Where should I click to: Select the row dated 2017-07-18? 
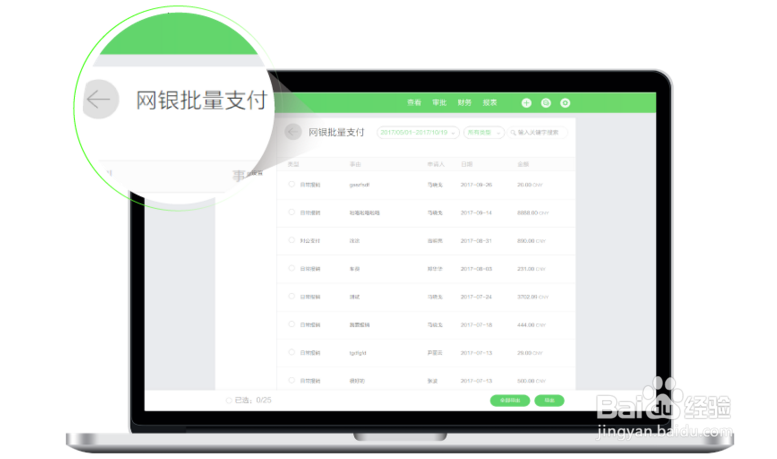(291, 324)
